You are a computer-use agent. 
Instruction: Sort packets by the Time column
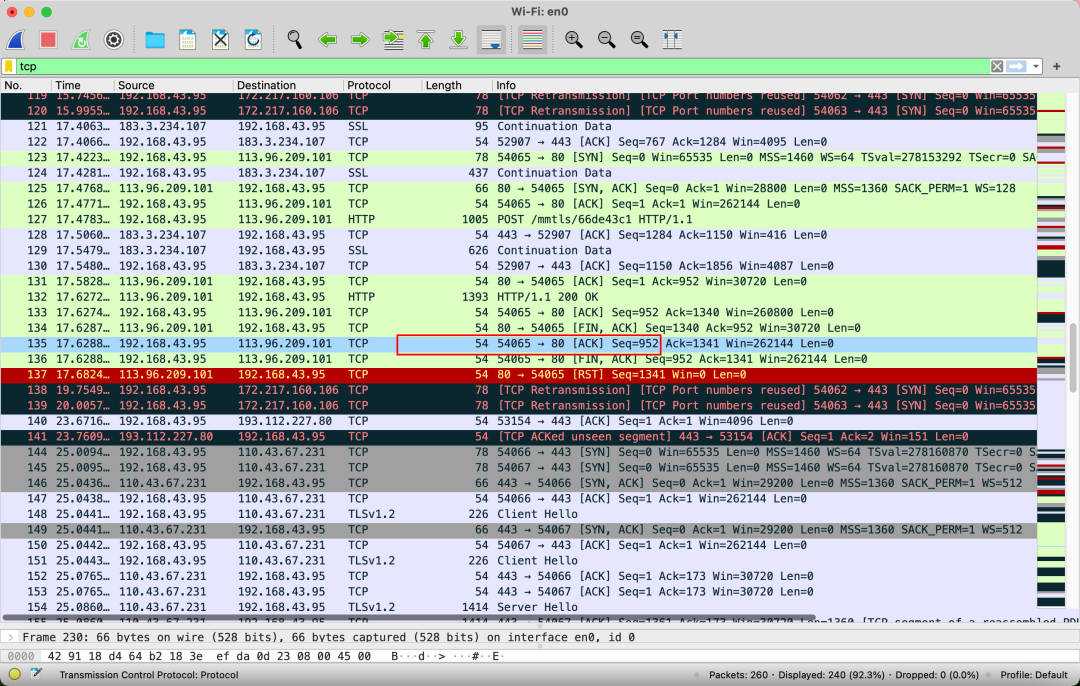[83, 85]
